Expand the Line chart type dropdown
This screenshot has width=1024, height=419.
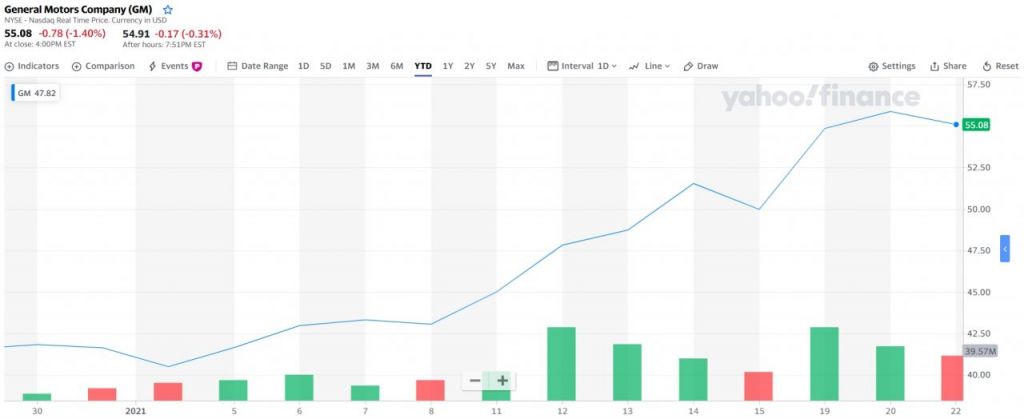649,66
